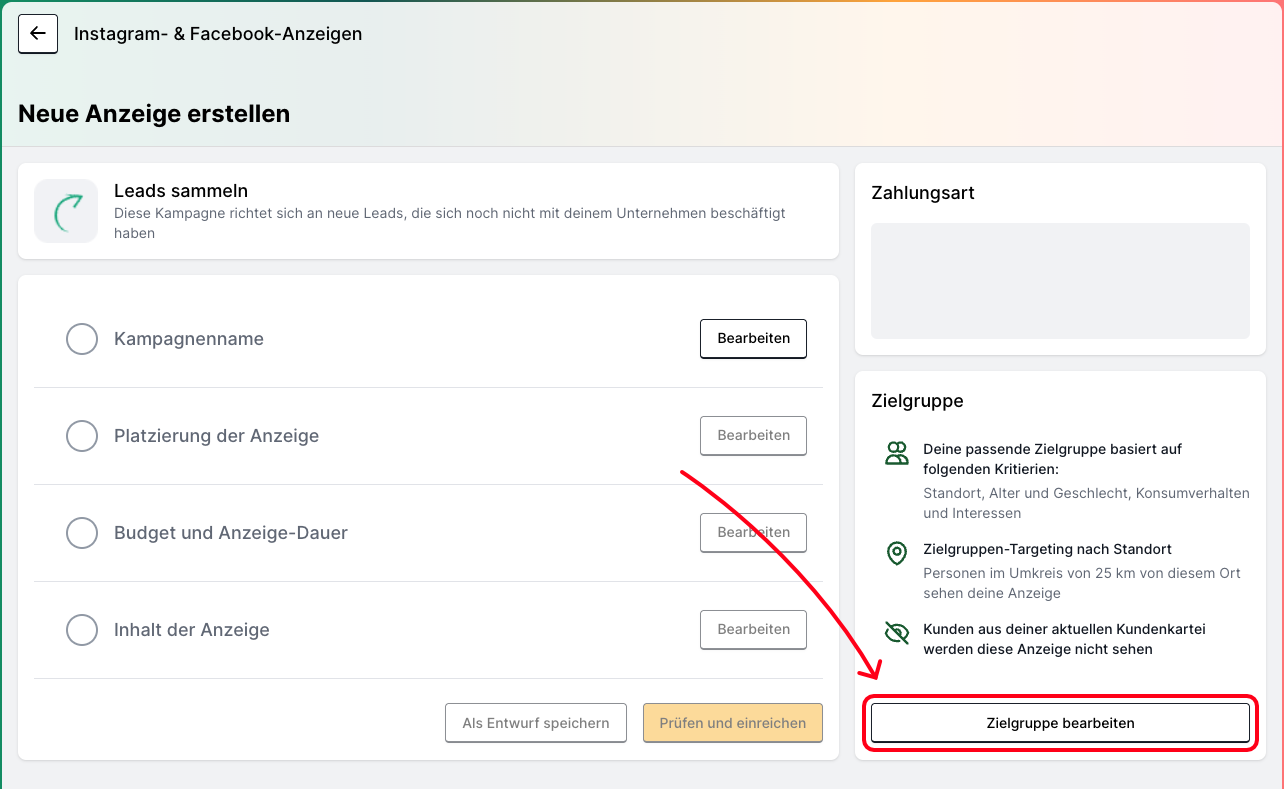This screenshot has height=789, width=1284.
Task: Click the Standort, Alter und Geschlecht text
Action: coord(1086,503)
